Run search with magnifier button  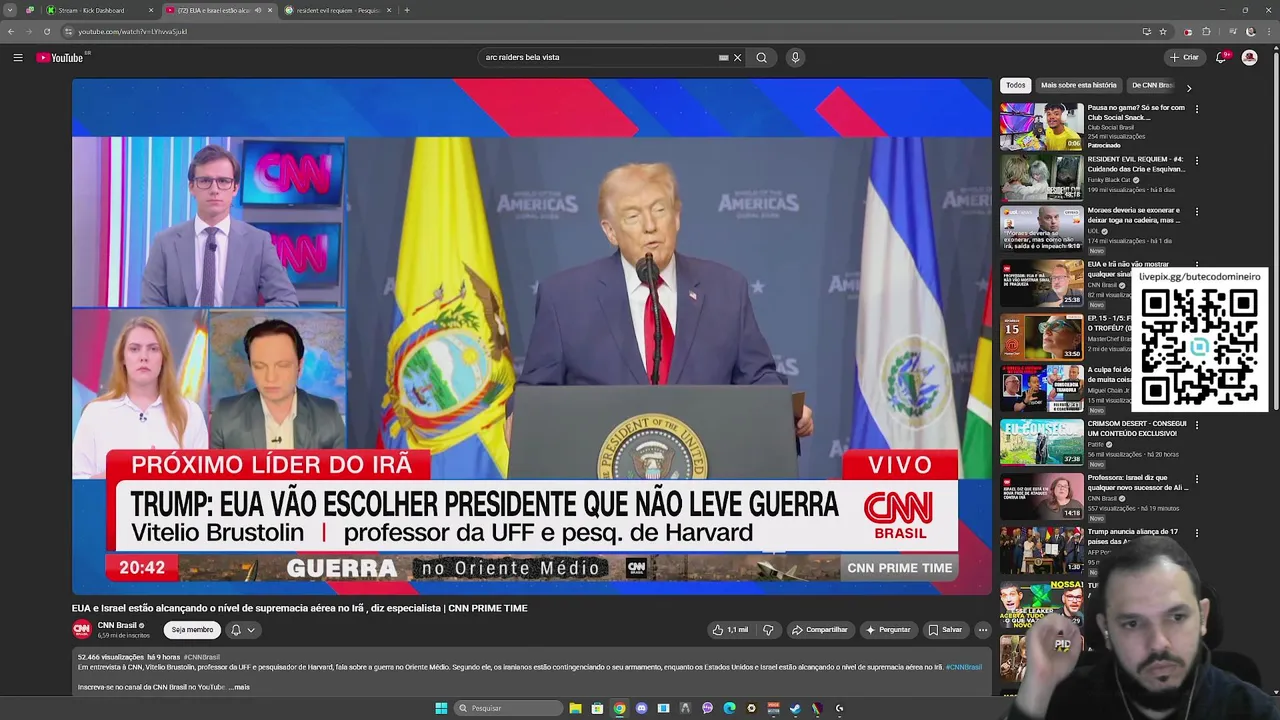pos(761,57)
